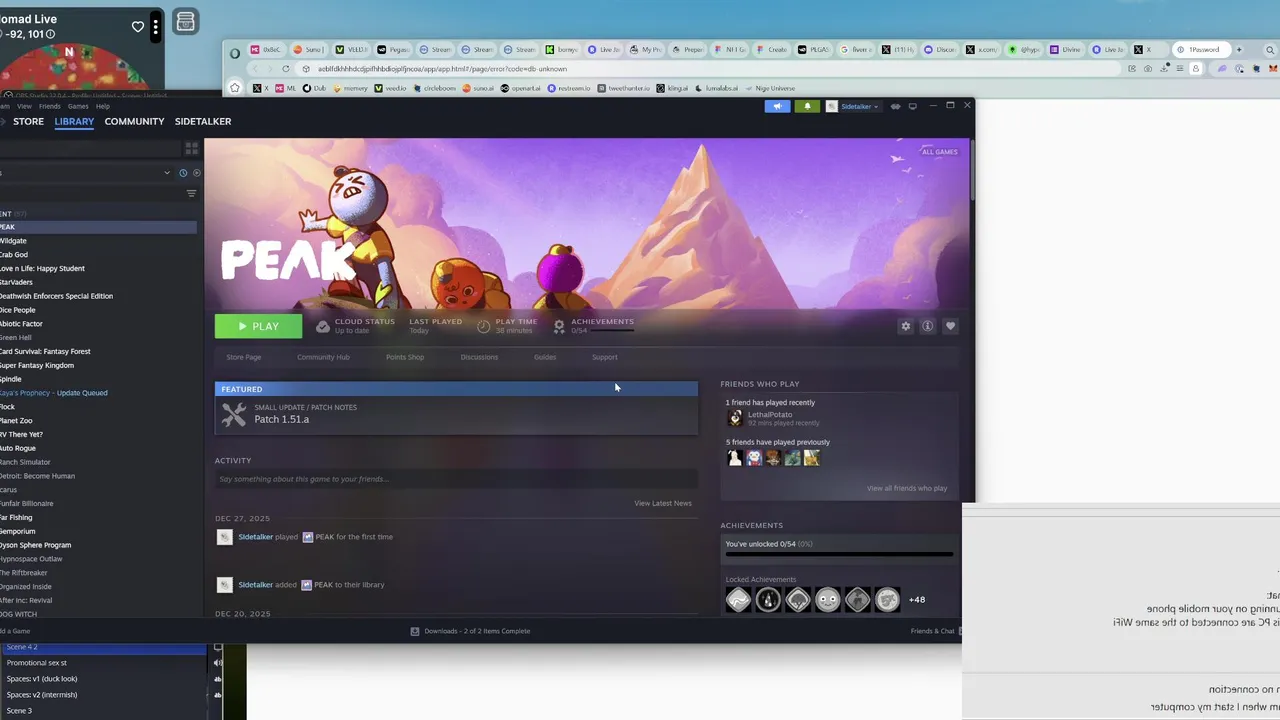Click the Steam announcements megaphone icon
Viewport: 1280px width, 720px height.
pos(777,106)
